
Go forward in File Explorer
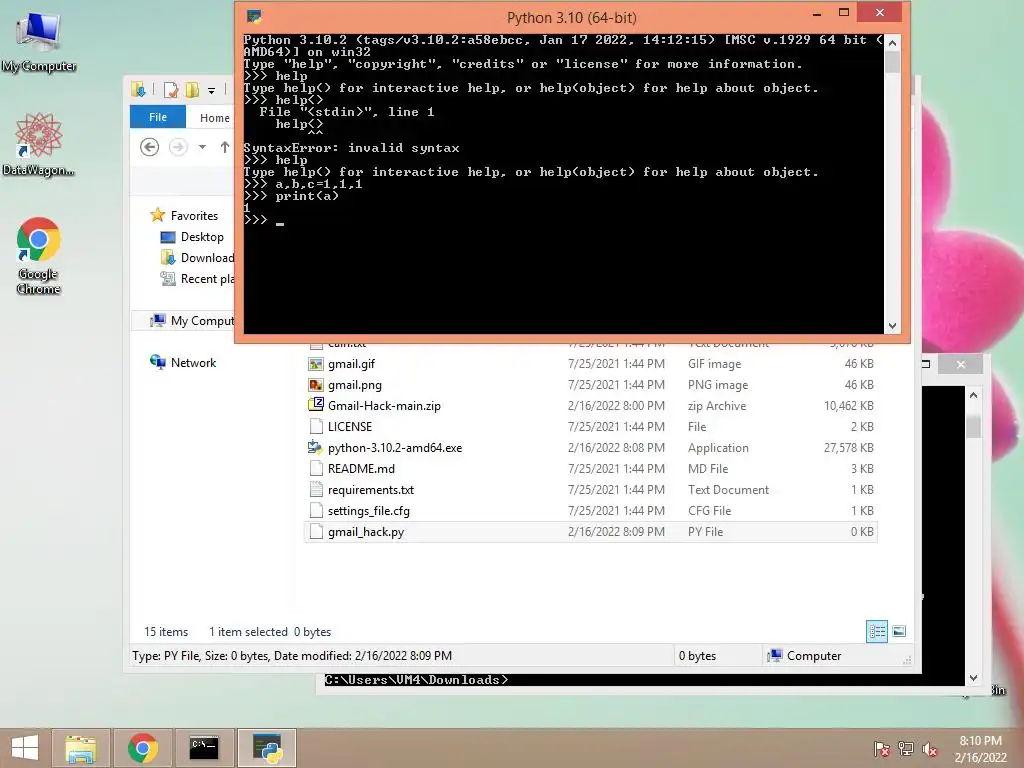(x=178, y=147)
